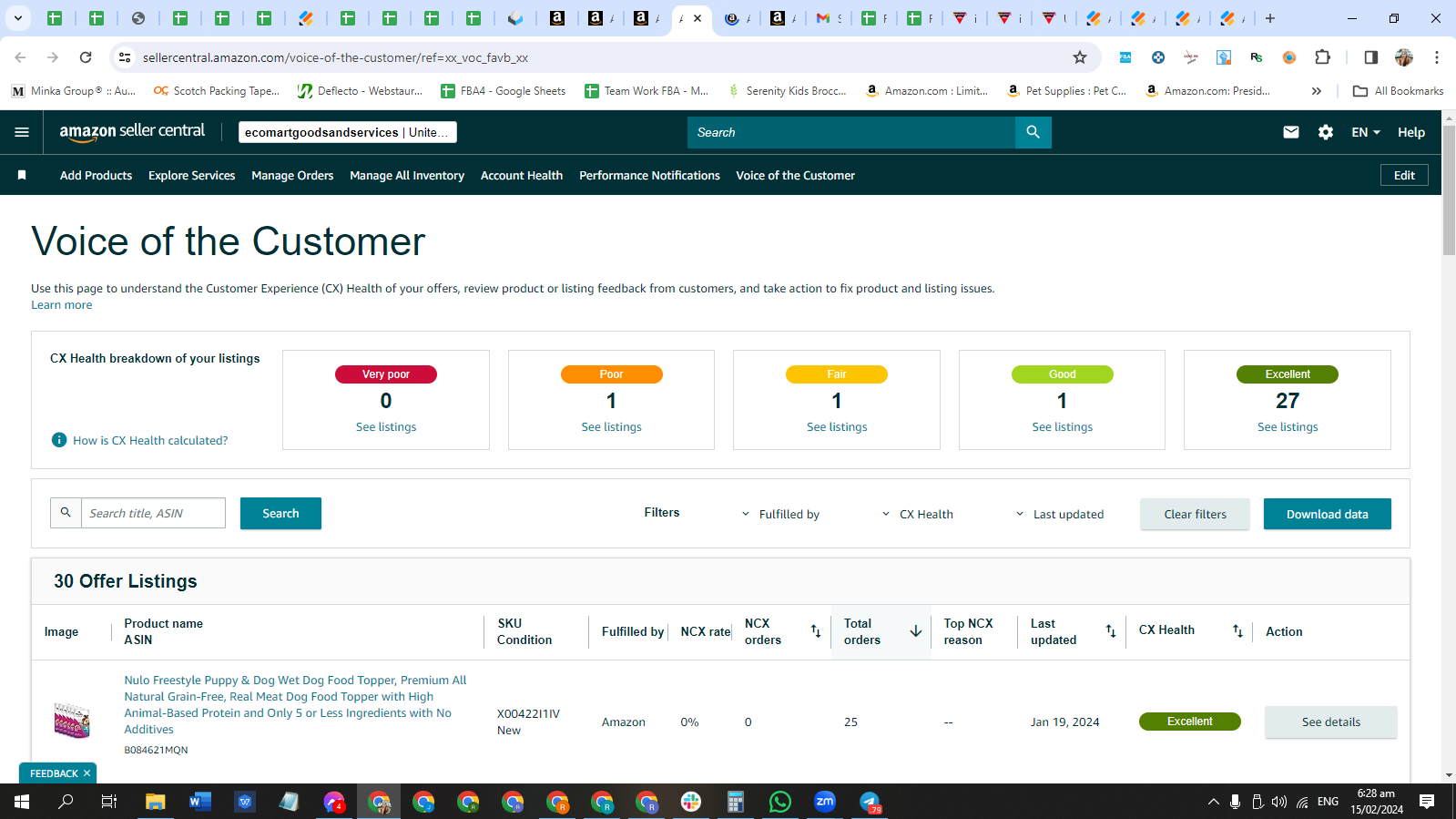Image resolution: width=1456 pixels, height=819 pixels.
Task: Open the Chrome extensions puzzle menu
Action: point(1323,57)
